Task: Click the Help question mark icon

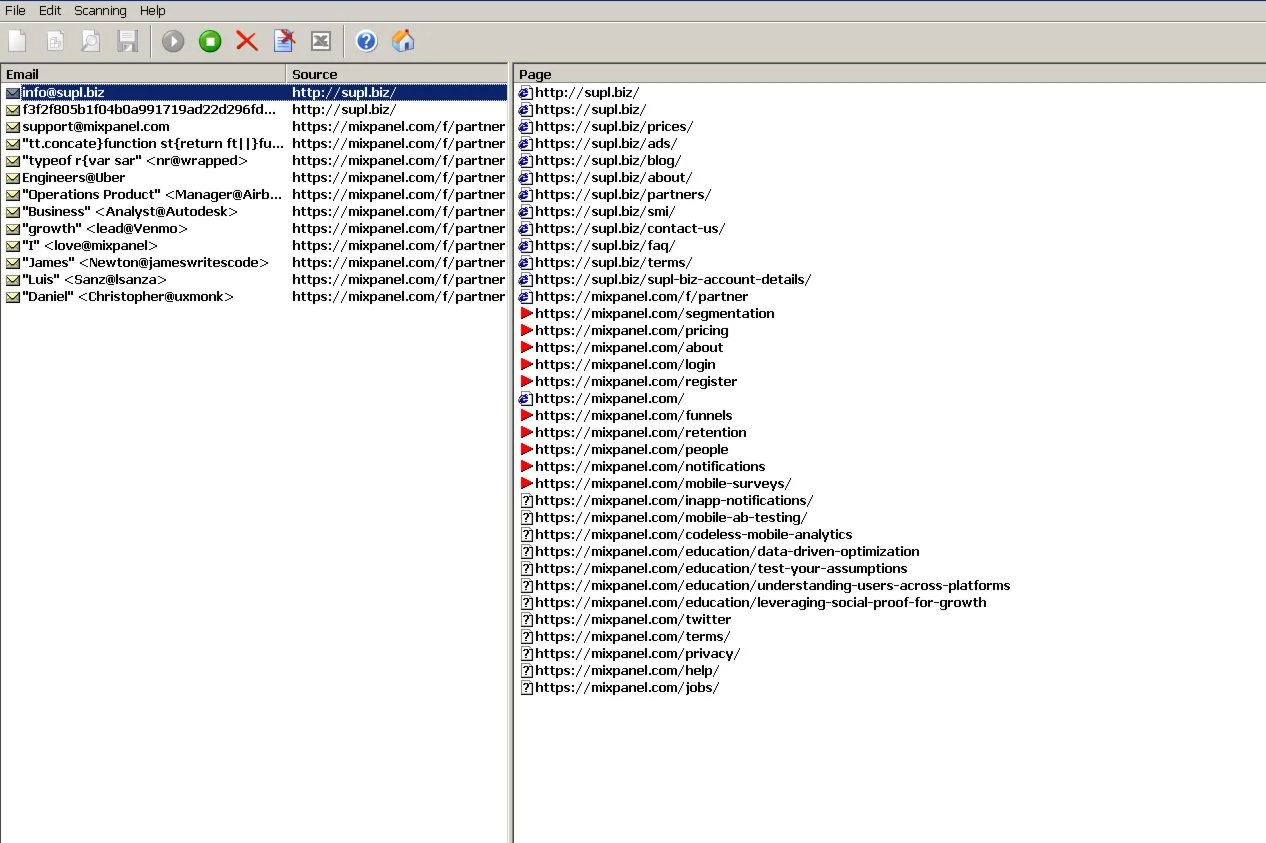Action: pos(366,41)
